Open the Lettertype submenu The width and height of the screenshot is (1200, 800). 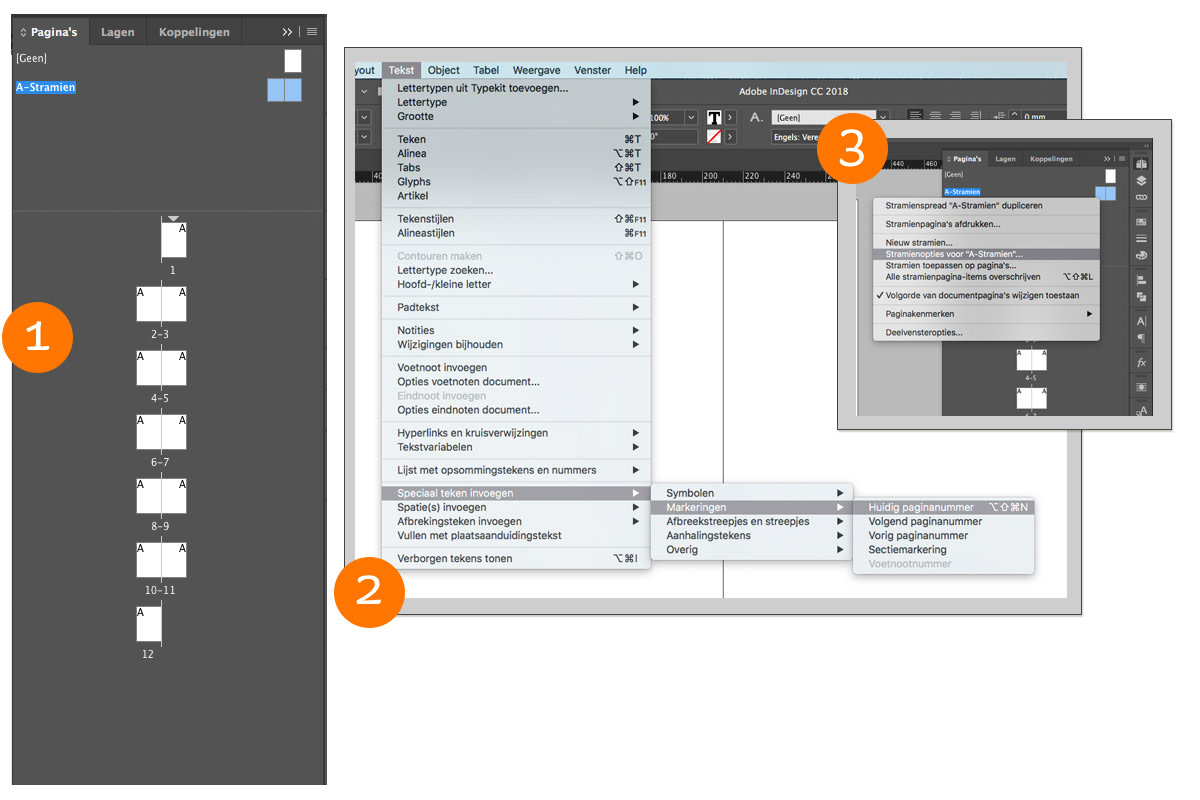(x=516, y=102)
